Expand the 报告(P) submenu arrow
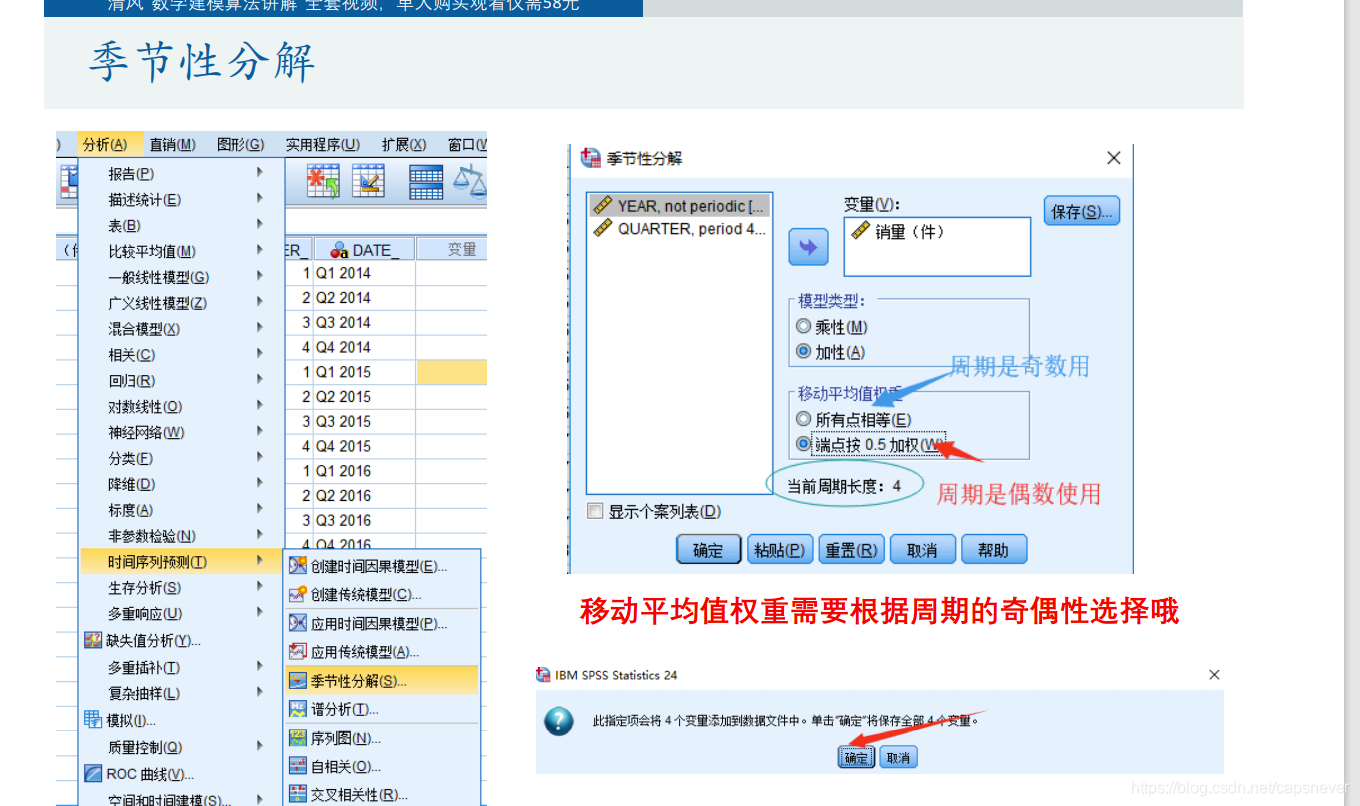The image size is (1360, 806). (260, 172)
